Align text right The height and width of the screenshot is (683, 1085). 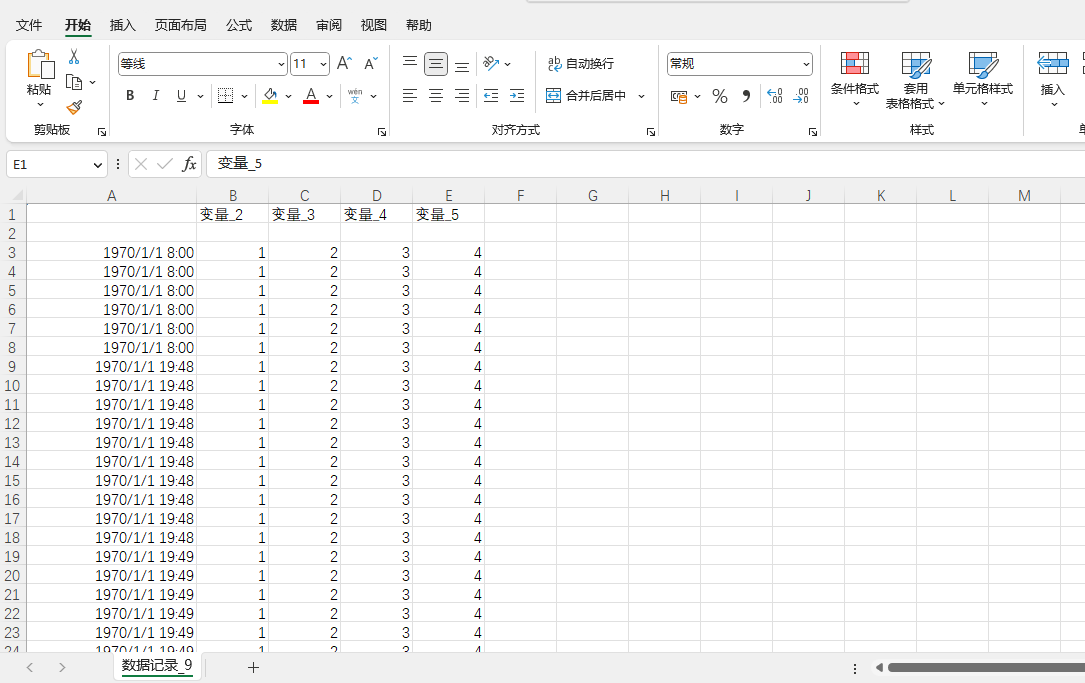(462, 95)
